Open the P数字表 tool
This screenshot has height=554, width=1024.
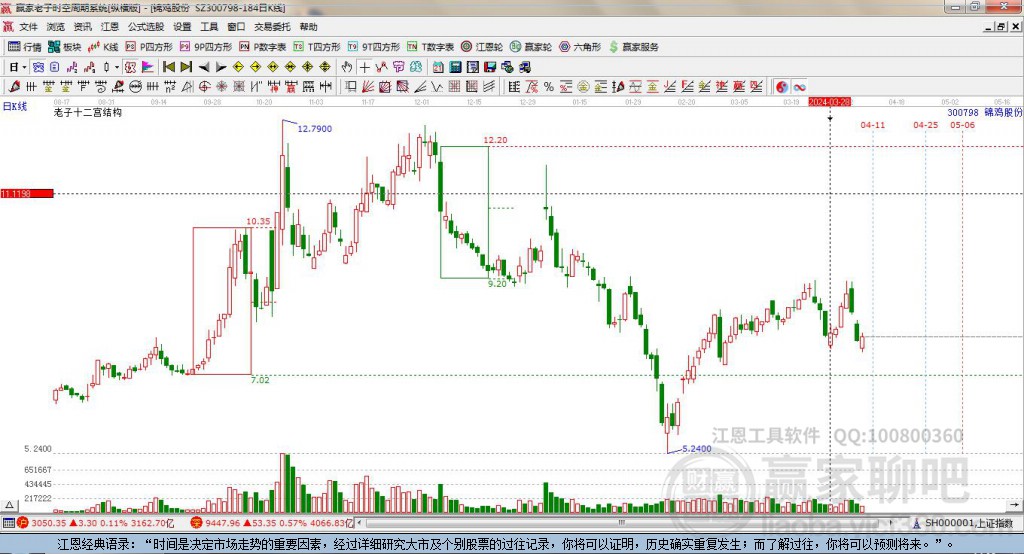tap(263, 46)
